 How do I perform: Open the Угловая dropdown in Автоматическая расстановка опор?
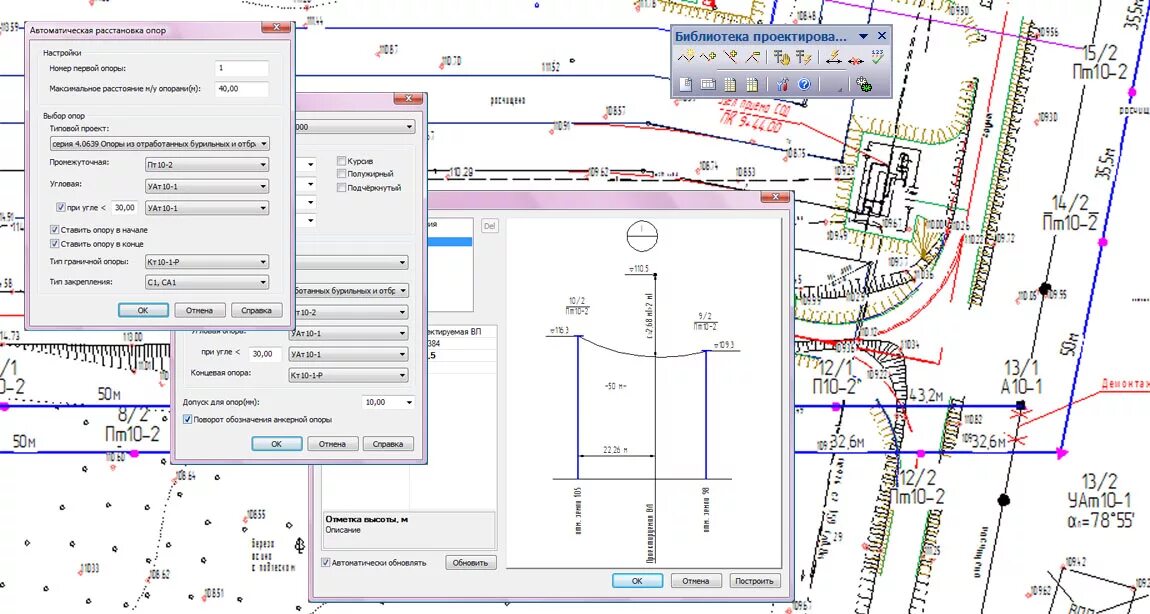[x=207, y=186]
